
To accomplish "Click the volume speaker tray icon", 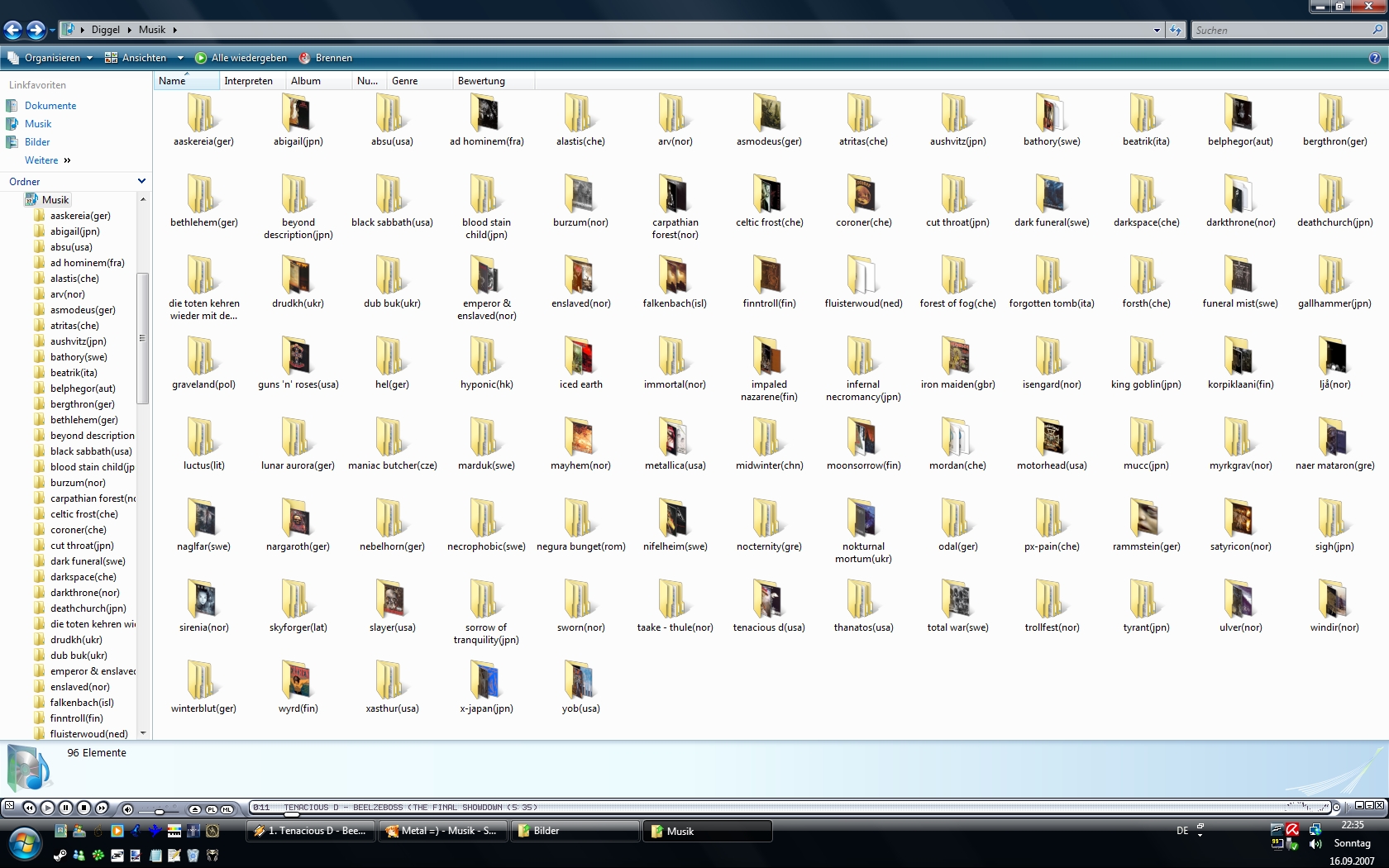I will tap(1315, 844).
